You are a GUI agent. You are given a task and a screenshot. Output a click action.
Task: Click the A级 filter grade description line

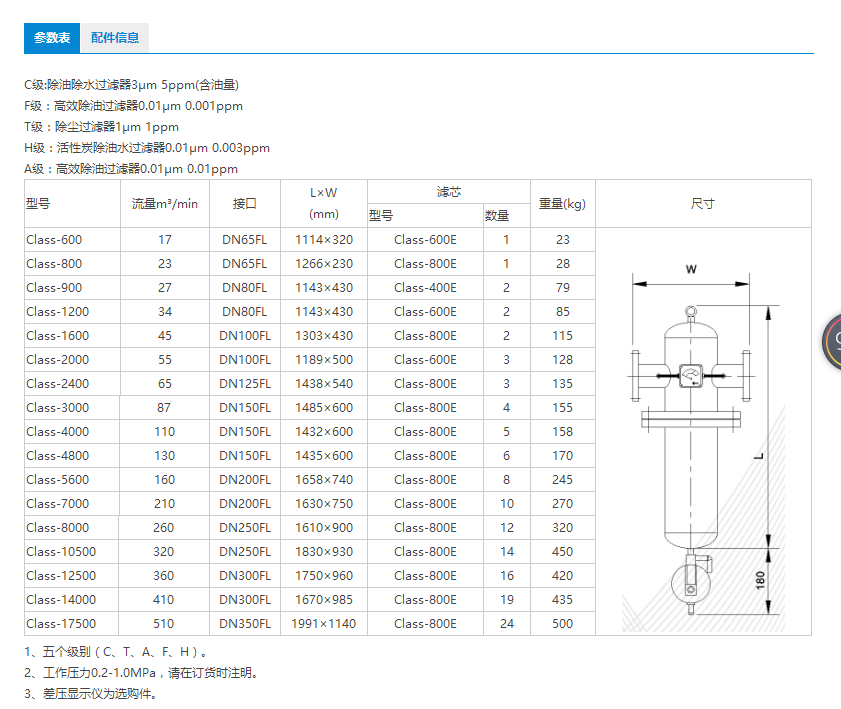point(131,169)
